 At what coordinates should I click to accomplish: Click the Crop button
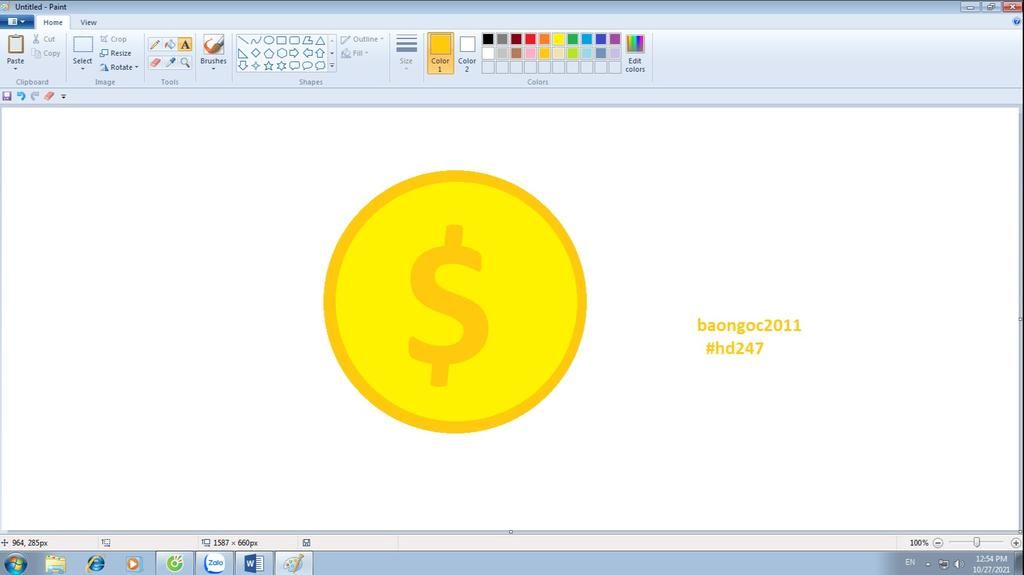click(114, 39)
